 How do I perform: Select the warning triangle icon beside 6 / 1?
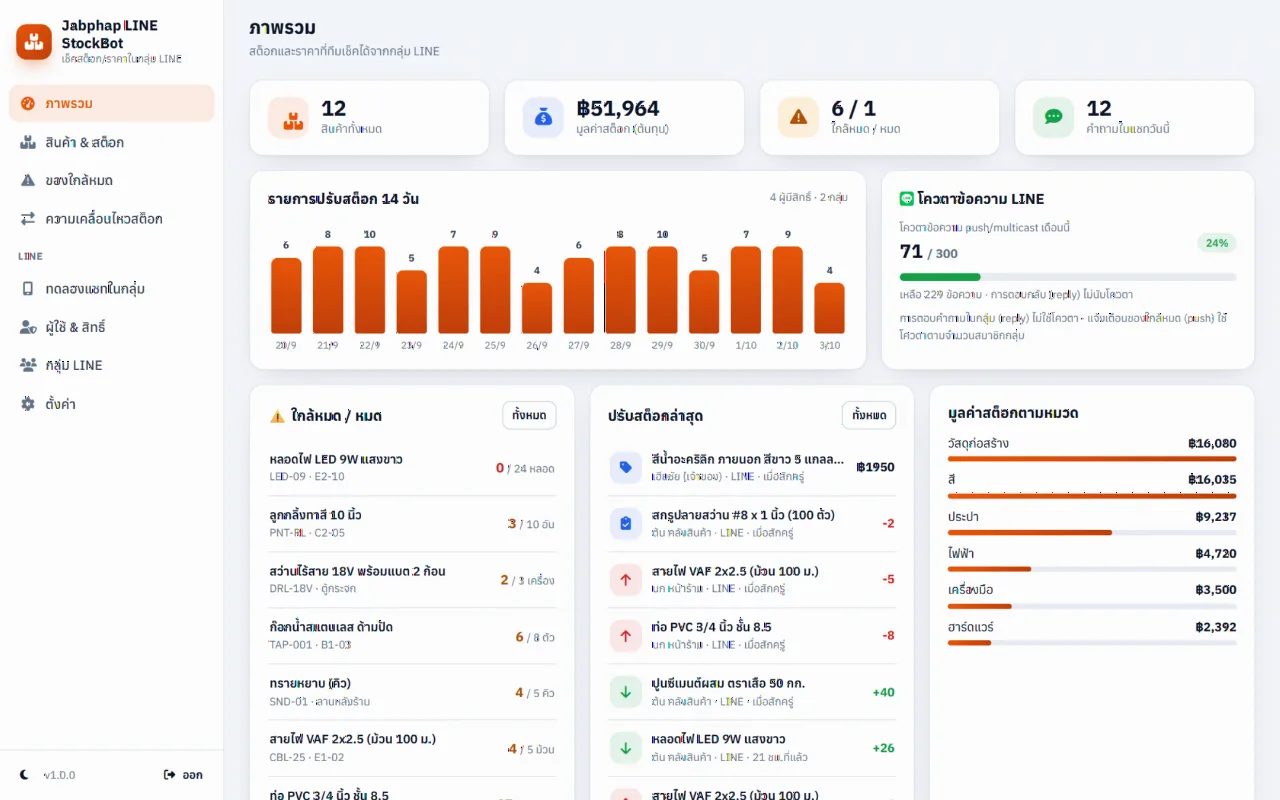coord(798,117)
